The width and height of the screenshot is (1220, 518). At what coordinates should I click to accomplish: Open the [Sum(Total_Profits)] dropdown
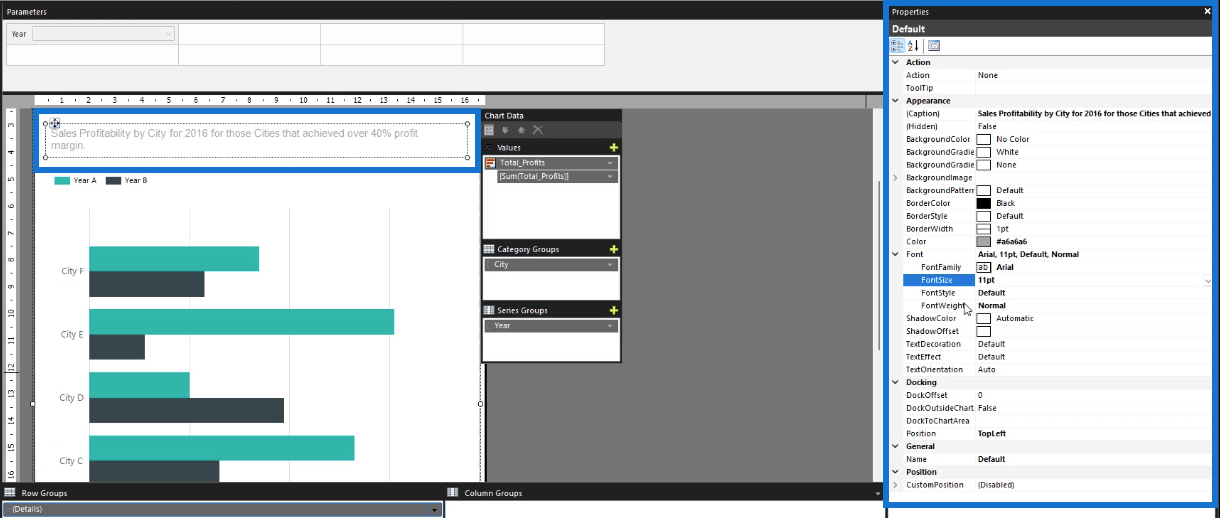[x=610, y=176]
